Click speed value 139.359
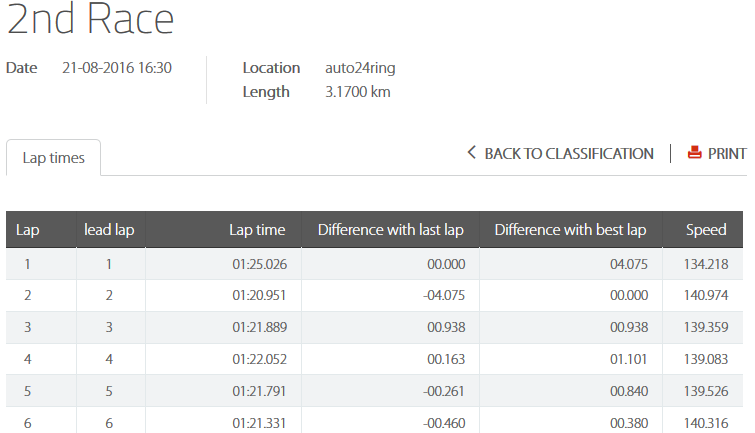 (x=704, y=327)
